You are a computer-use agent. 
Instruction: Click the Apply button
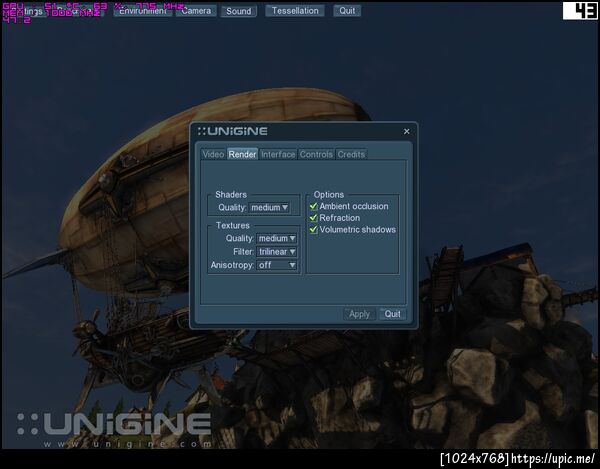(359, 314)
